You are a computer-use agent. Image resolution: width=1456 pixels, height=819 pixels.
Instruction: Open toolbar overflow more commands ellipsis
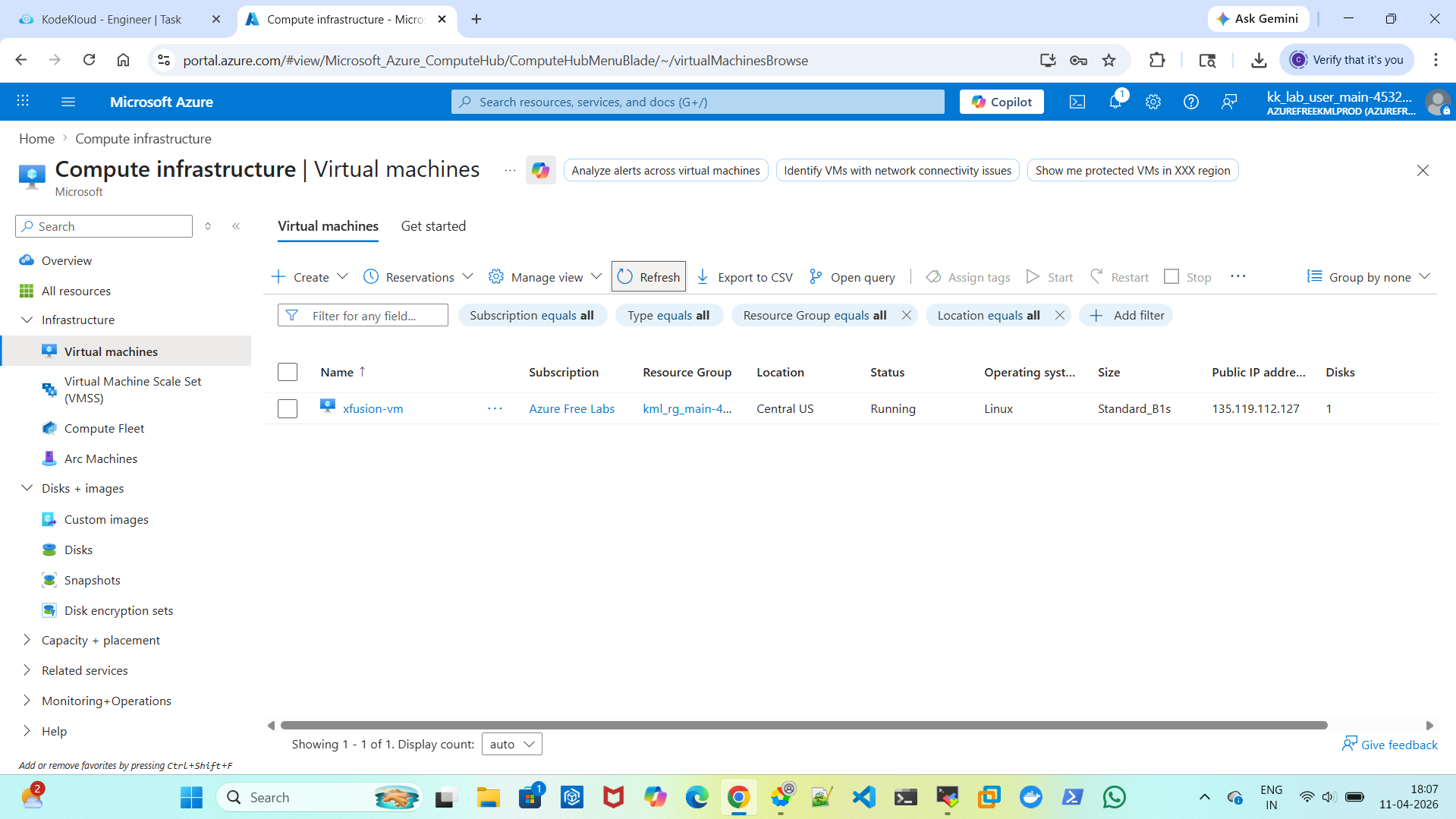[1237, 277]
